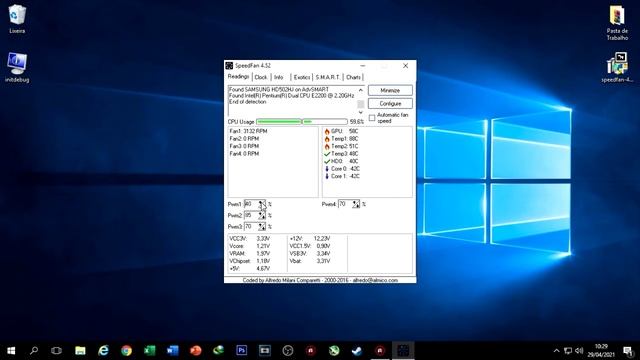Image resolution: width=640 pixels, height=360 pixels.
Task: Click the Pwm1 spinner arrows
Action: click(x=262, y=204)
